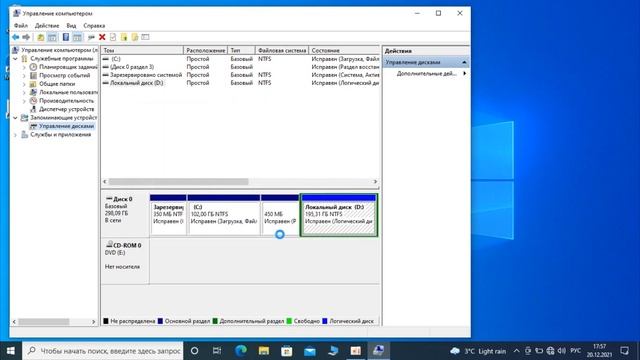This screenshot has width=640, height=360.
Task: Open the notification center icon
Action: 624,351
